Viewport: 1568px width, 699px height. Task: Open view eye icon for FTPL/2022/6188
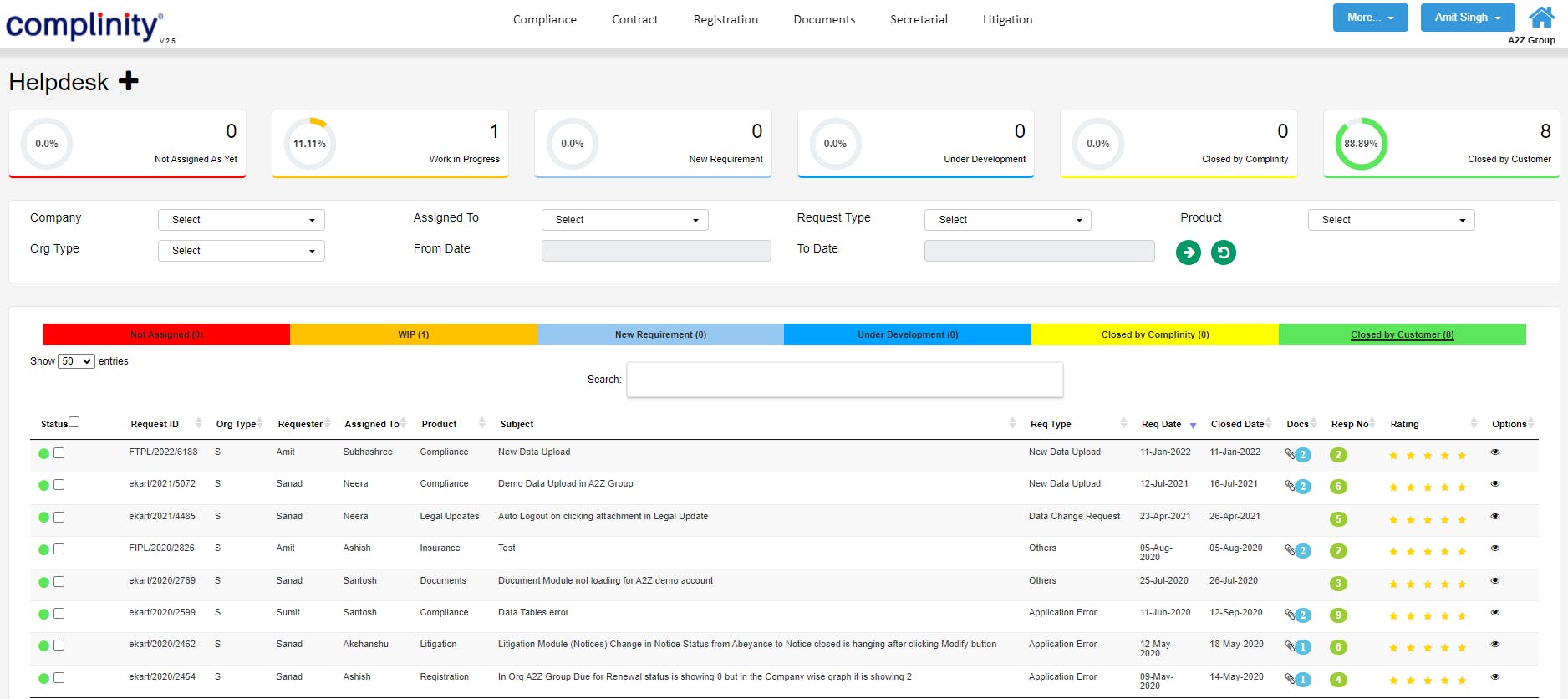[x=1495, y=452]
